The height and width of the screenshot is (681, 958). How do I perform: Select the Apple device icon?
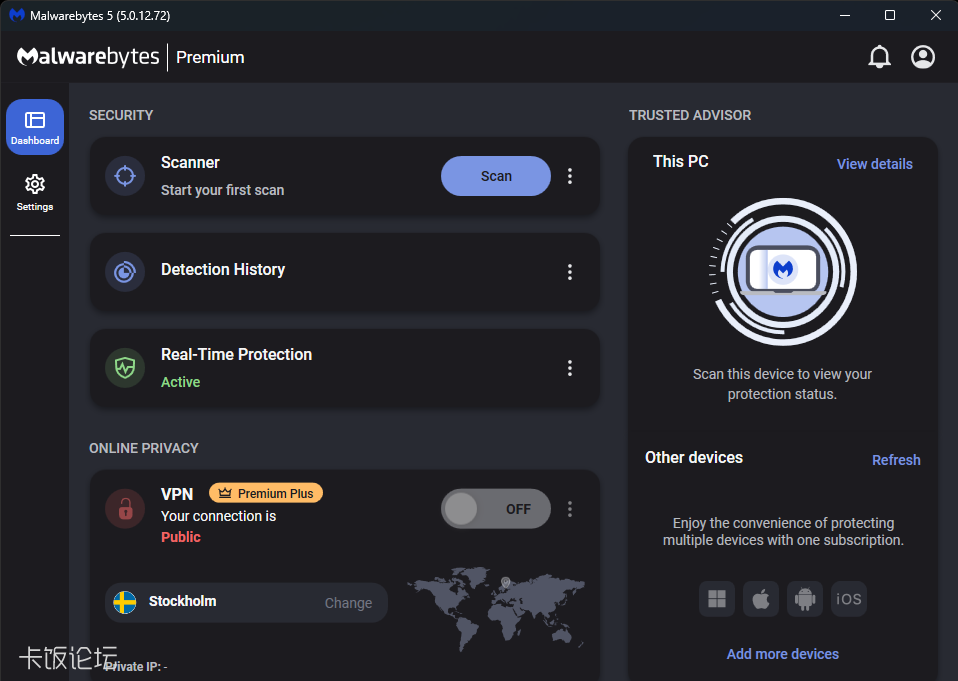[760, 598]
